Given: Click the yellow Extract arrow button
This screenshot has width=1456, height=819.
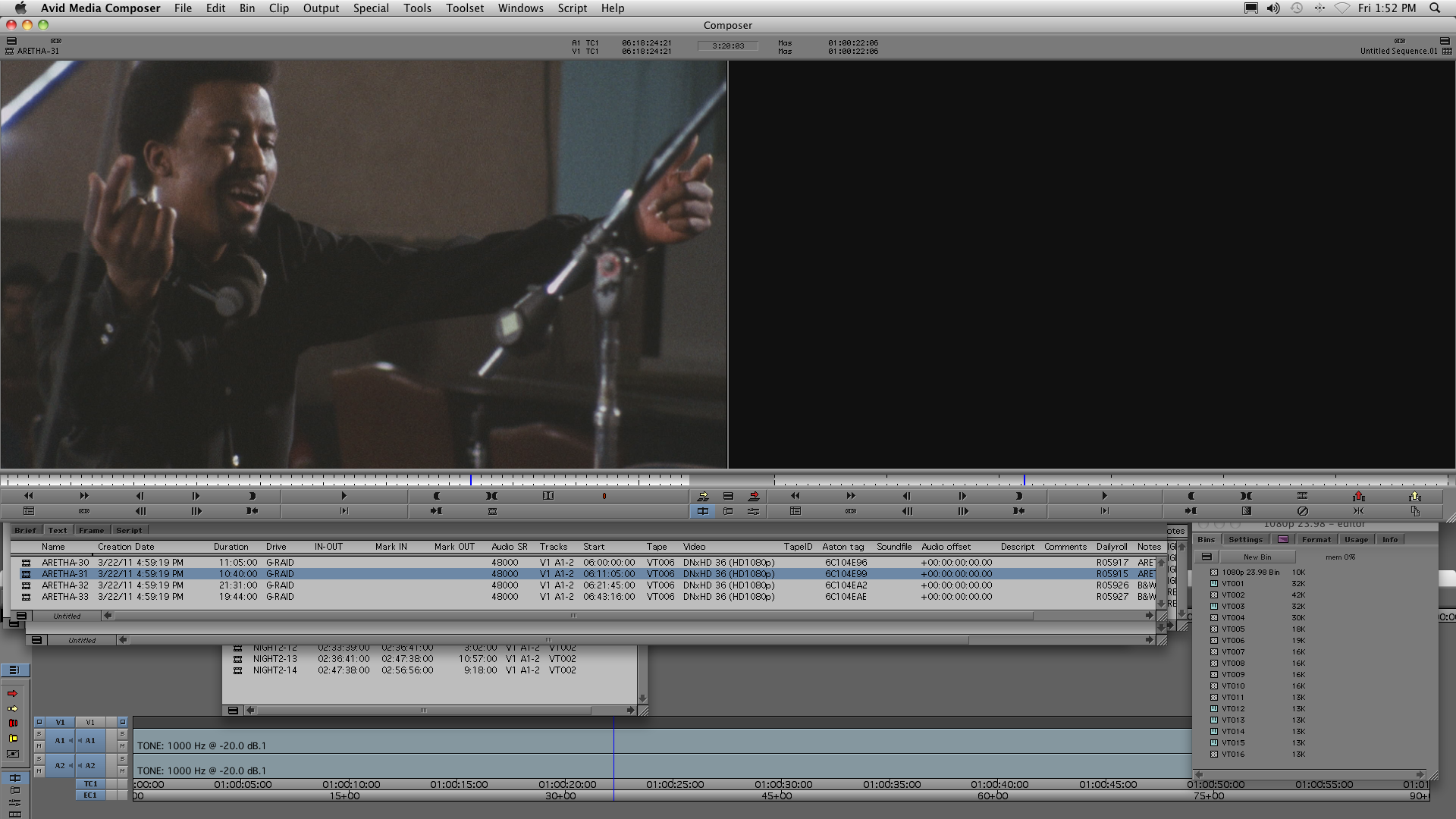Looking at the screenshot, I should [x=1414, y=496].
